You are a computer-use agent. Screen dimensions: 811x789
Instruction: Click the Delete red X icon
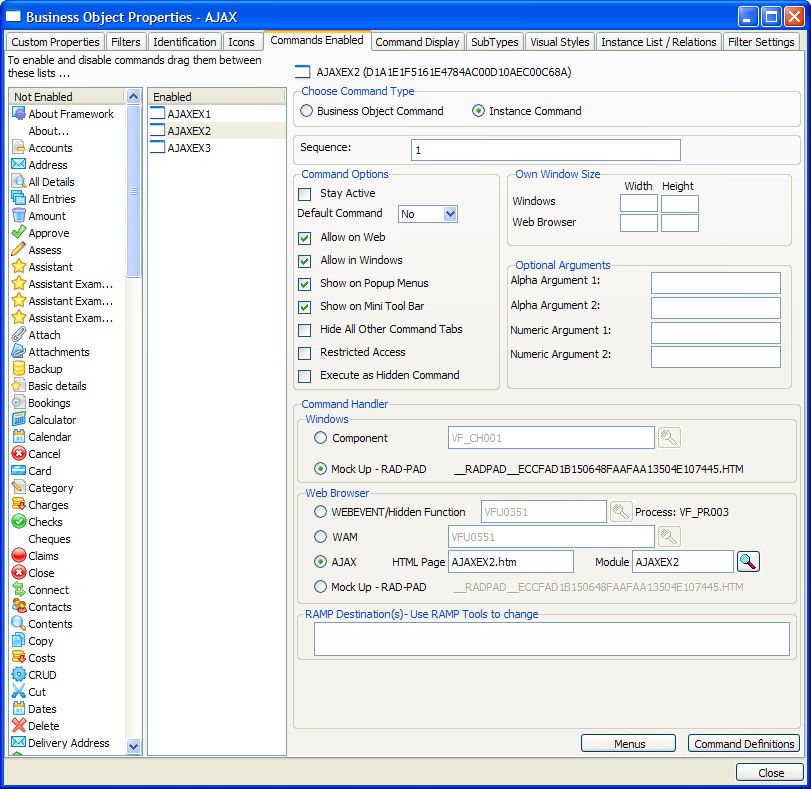tap(19, 726)
